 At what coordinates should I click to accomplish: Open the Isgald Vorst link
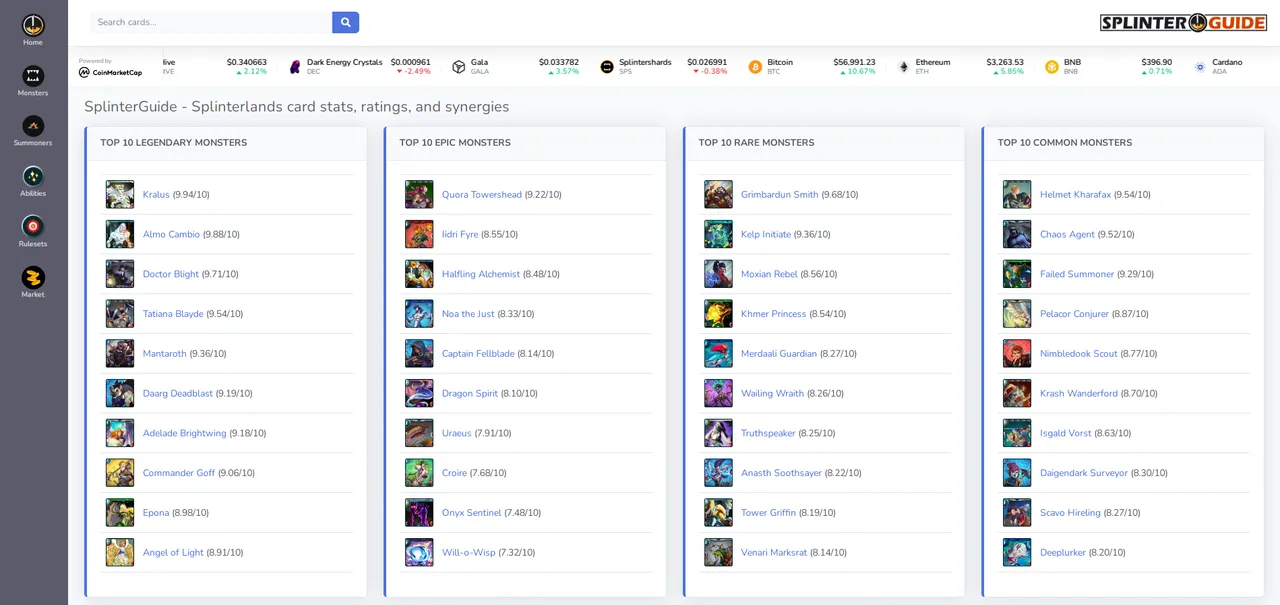click(x=1066, y=433)
